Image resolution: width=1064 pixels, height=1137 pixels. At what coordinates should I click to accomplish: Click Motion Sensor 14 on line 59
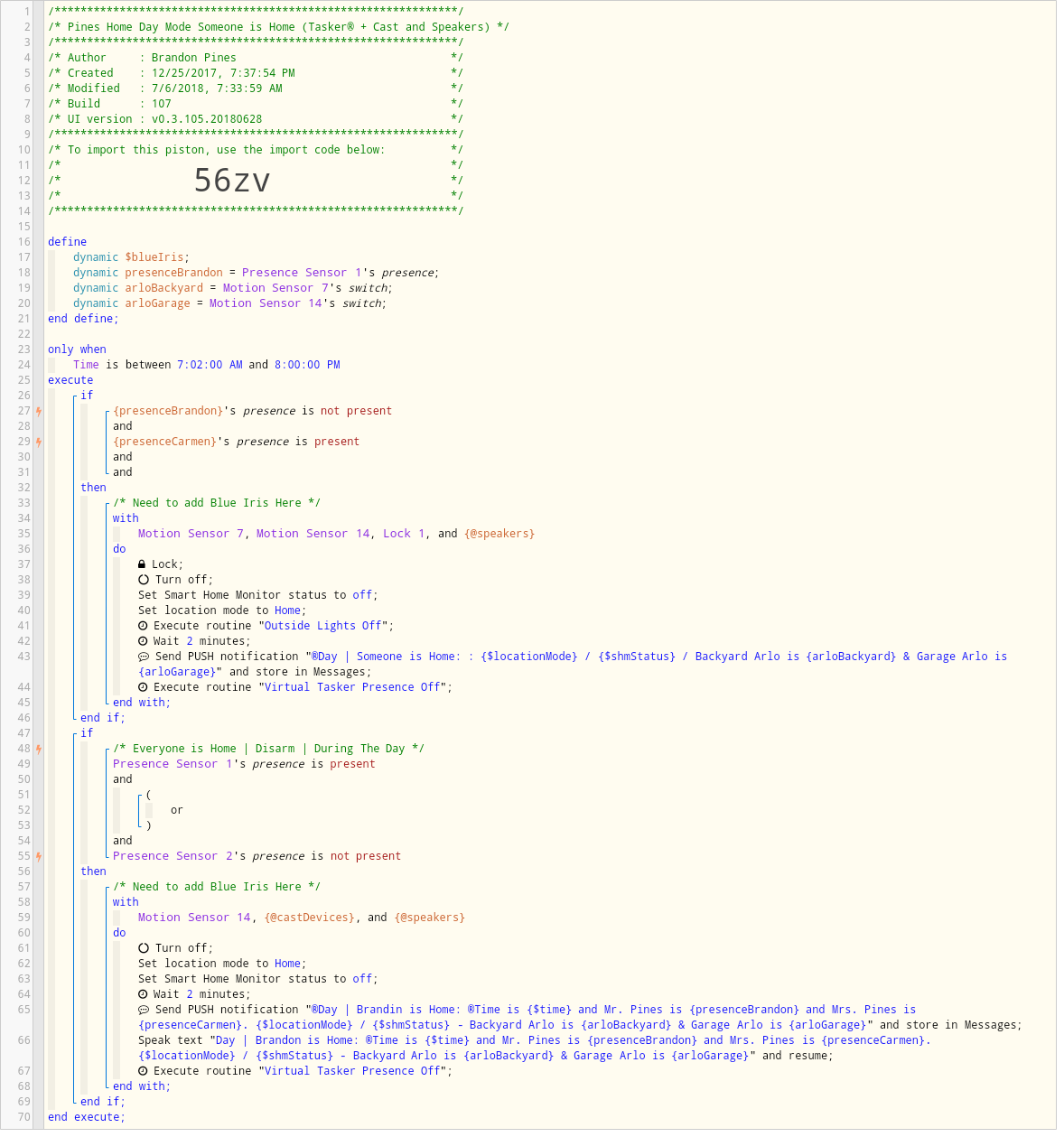coord(194,918)
